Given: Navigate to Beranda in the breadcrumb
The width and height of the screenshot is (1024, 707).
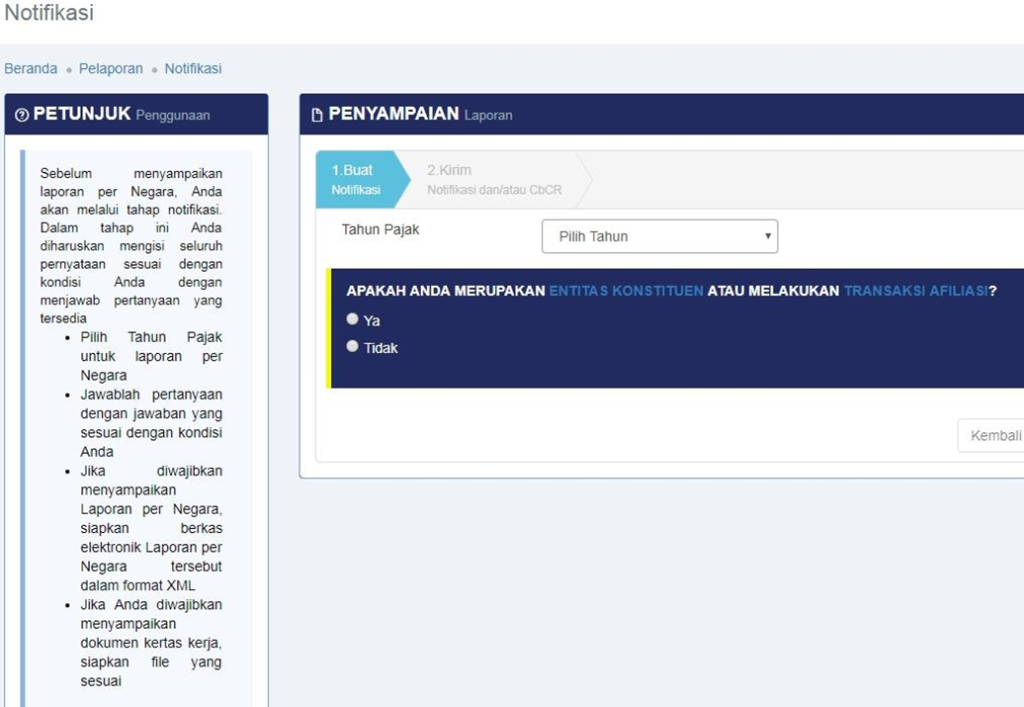Looking at the screenshot, I should click(x=31, y=69).
